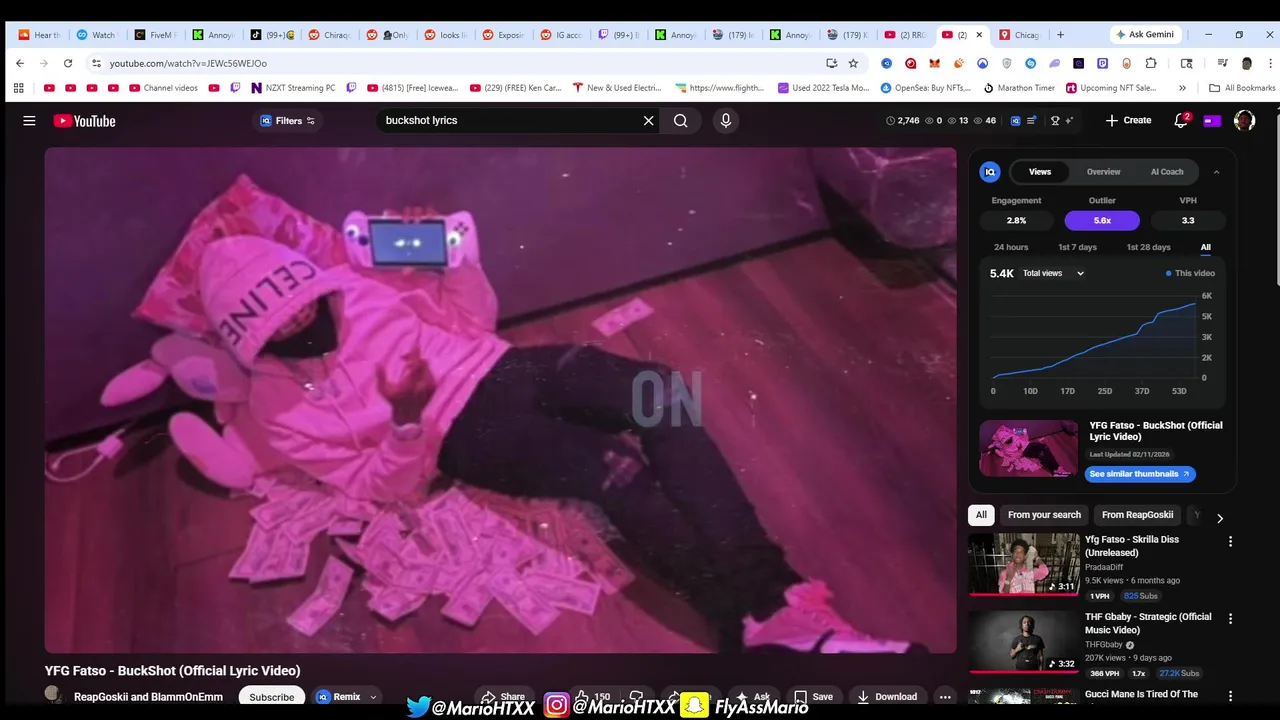Open the browser Extensions puzzle icon

(1151, 63)
